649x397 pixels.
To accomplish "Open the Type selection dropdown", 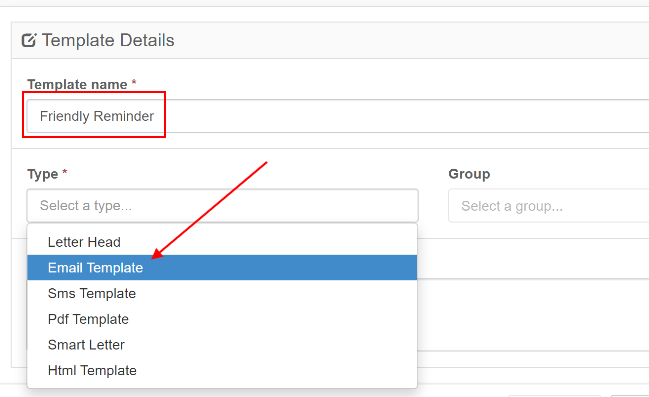I will [x=223, y=206].
